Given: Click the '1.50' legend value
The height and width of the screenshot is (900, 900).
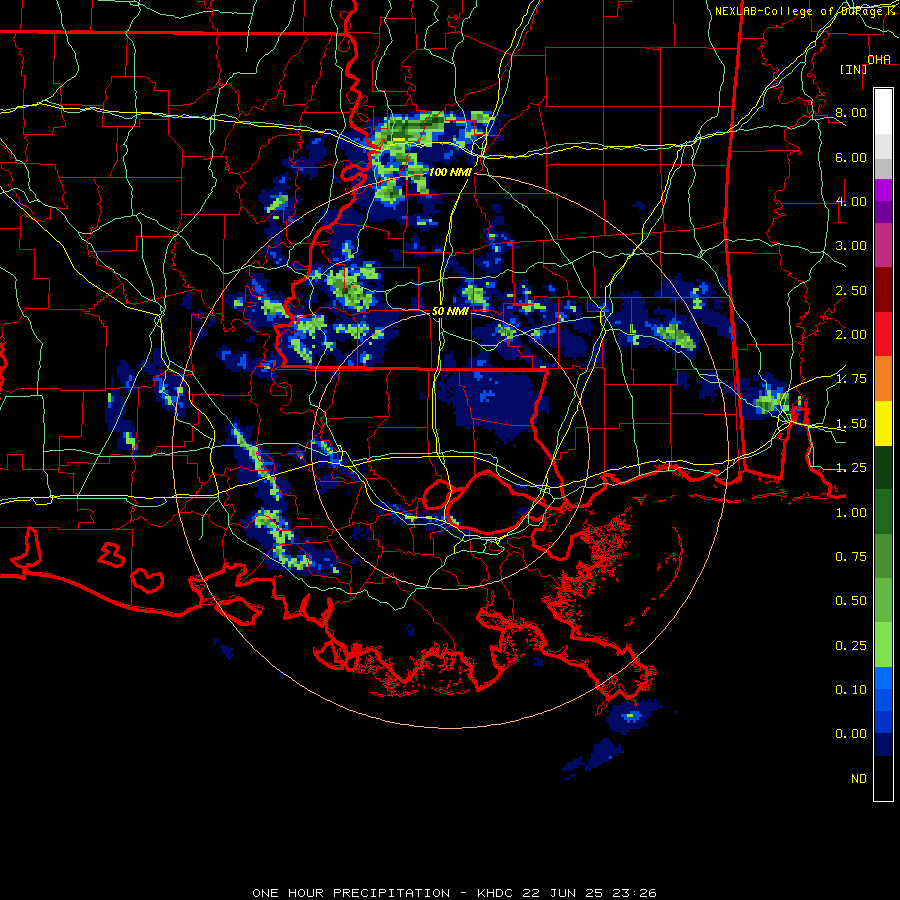Looking at the screenshot, I should click(x=851, y=424).
